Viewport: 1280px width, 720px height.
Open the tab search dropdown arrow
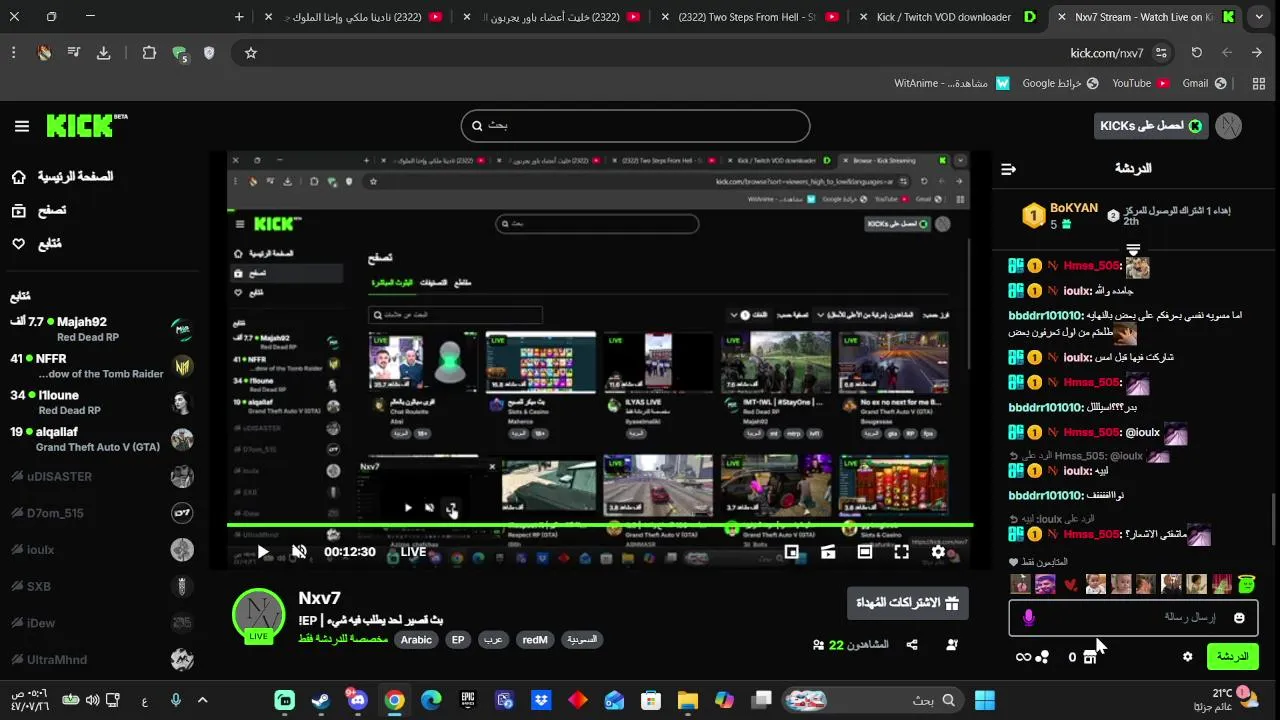(x=1259, y=17)
